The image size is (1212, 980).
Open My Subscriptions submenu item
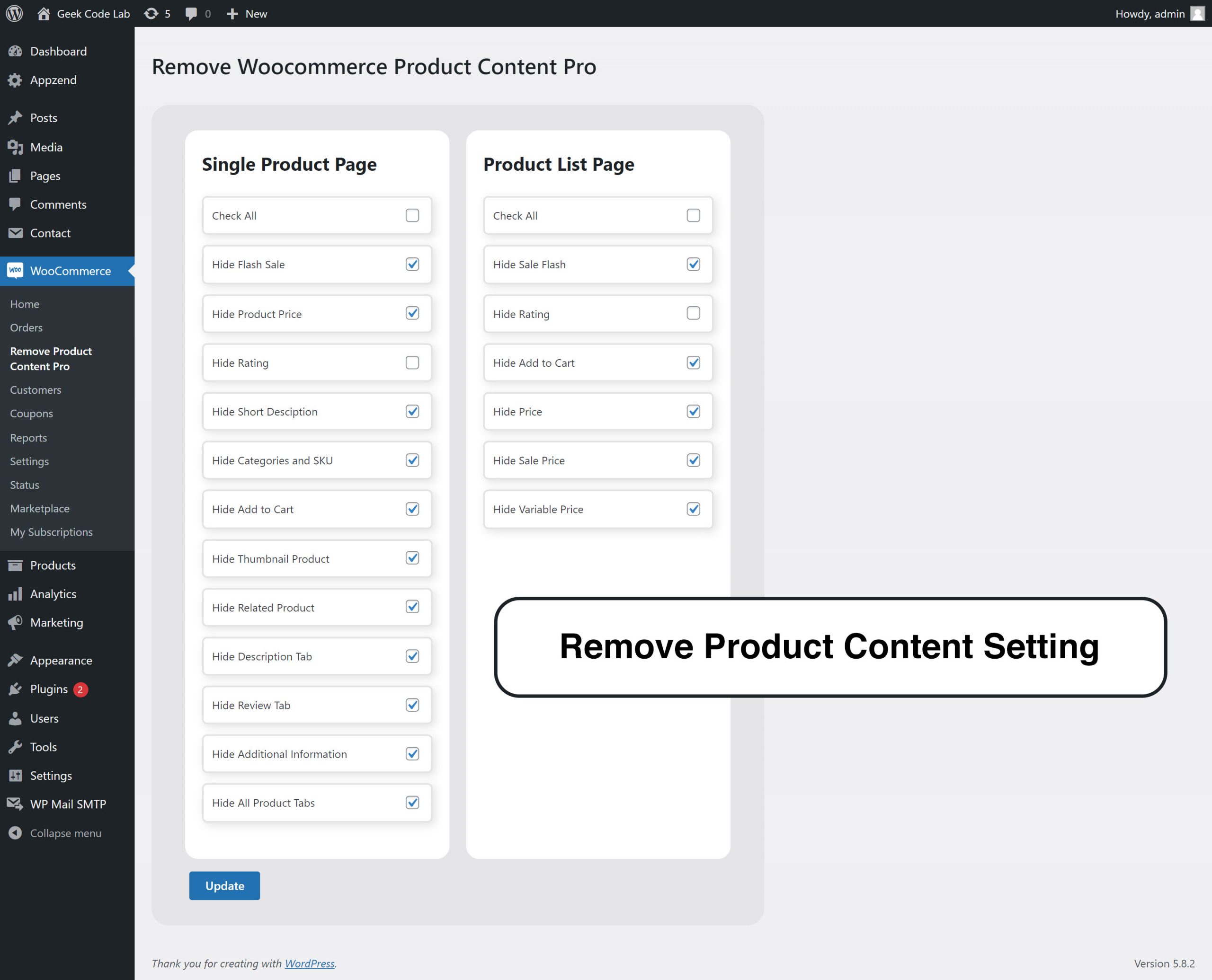coord(52,532)
